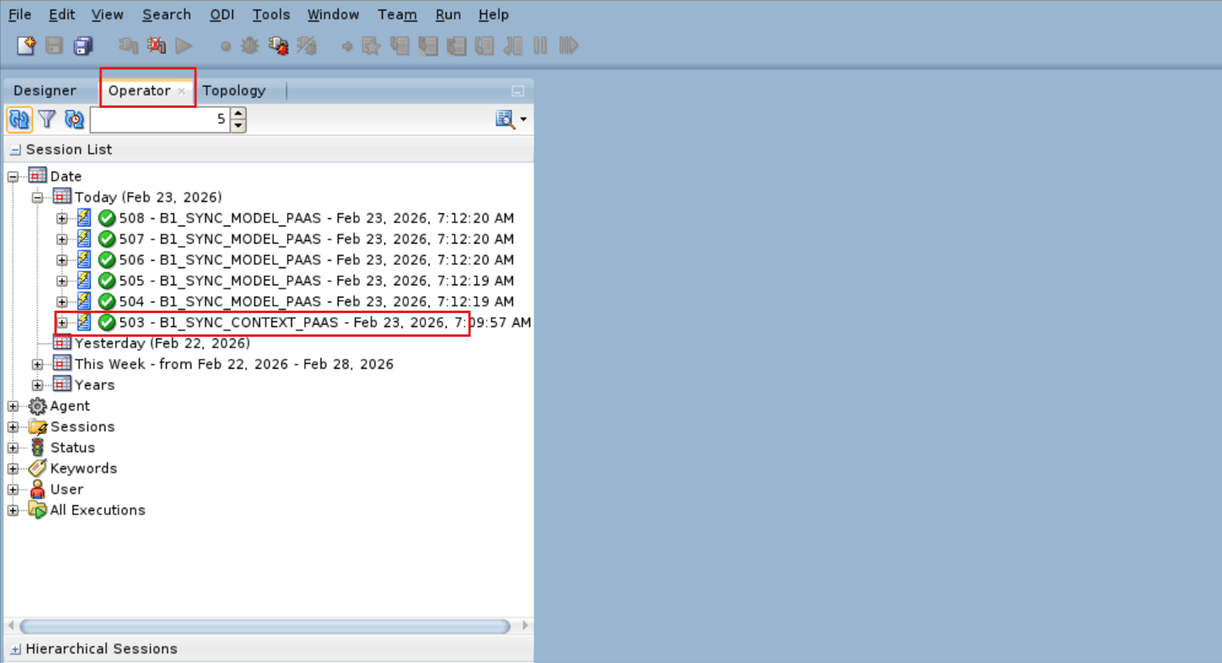Expand the Agent node
Viewport: 1222px width, 663px height.
pyautogui.click(x=12, y=405)
